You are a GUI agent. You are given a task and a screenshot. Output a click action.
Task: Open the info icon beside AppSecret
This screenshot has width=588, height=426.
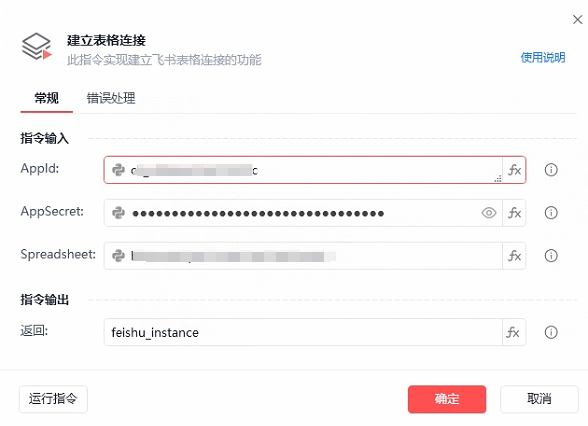[x=550, y=213]
